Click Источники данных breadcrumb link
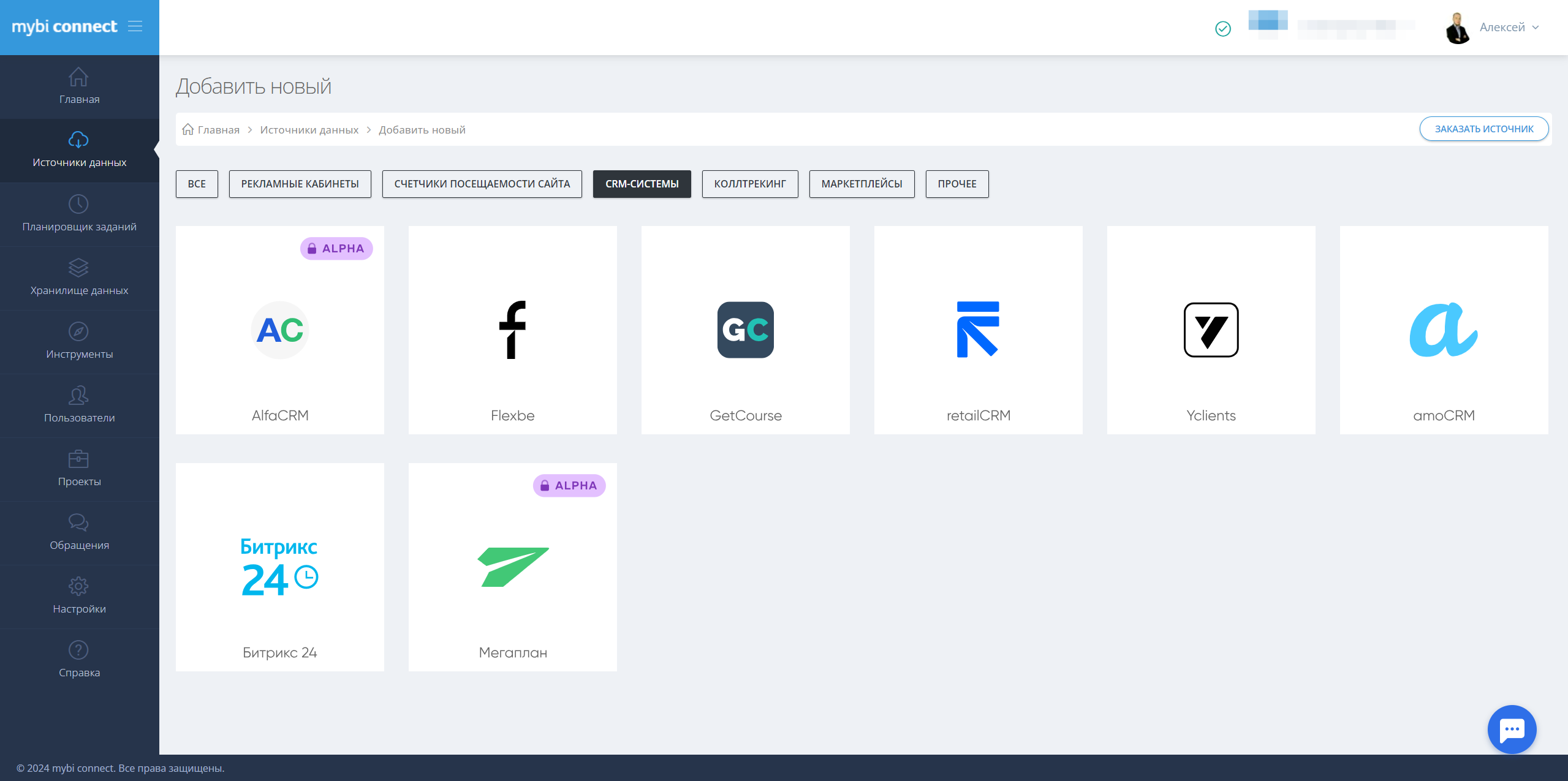This screenshot has width=1568, height=781. pos(309,130)
